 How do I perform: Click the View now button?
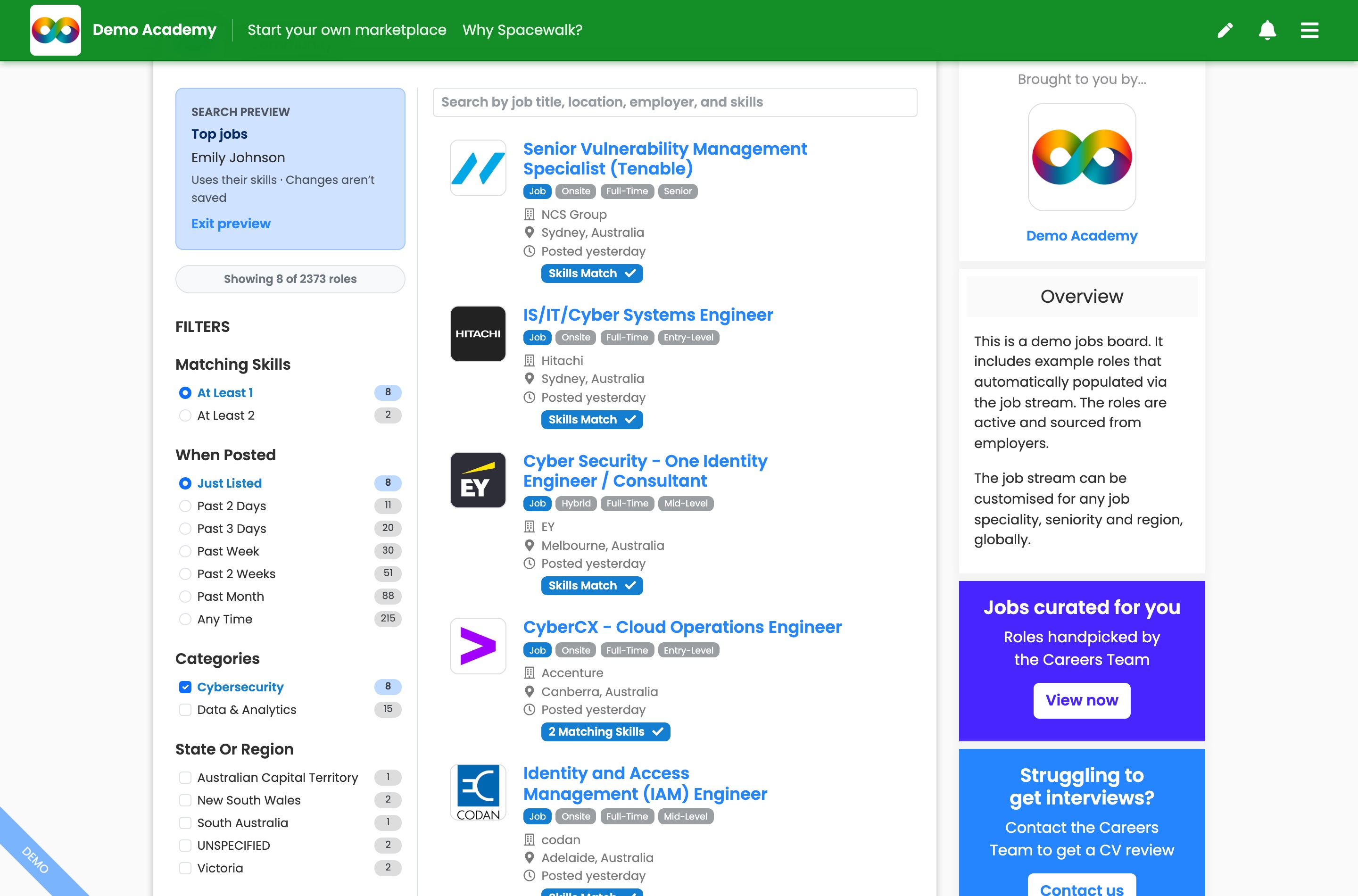pos(1082,700)
